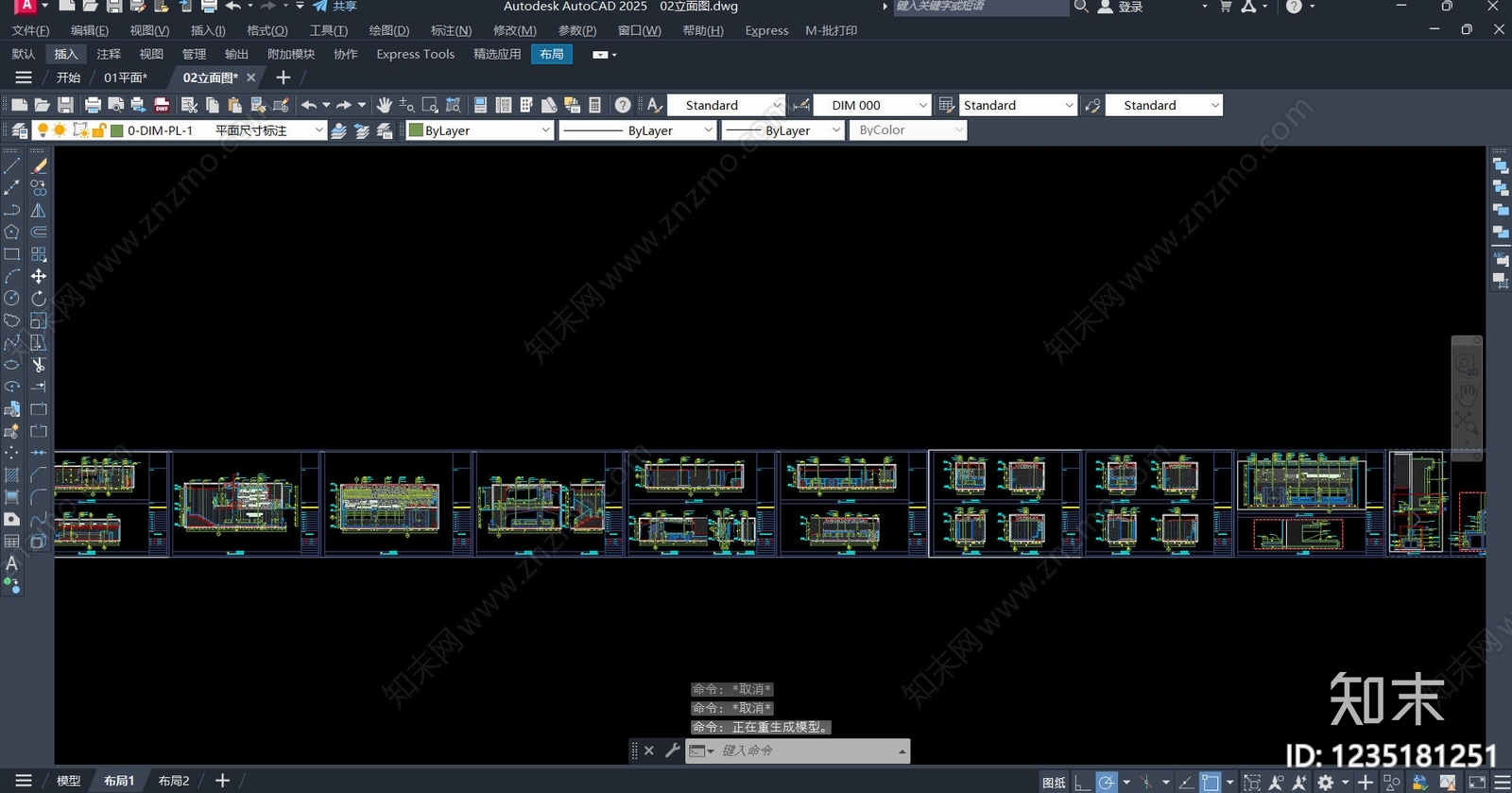
Task: Select the Mirror tool
Action: (x=39, y=210)
